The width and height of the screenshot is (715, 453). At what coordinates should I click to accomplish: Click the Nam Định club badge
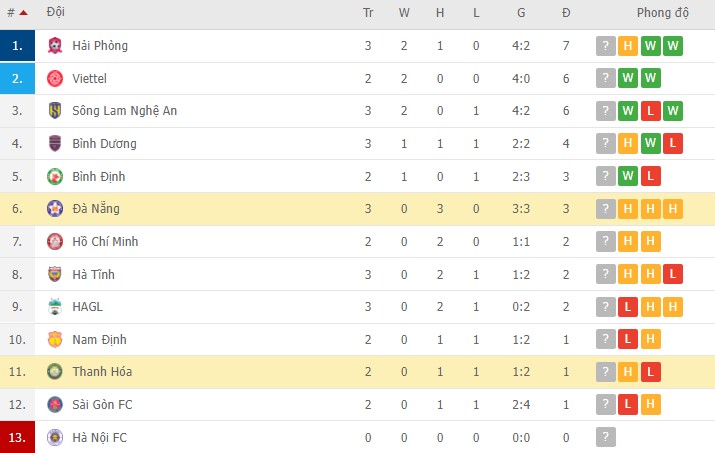(55, 340)
